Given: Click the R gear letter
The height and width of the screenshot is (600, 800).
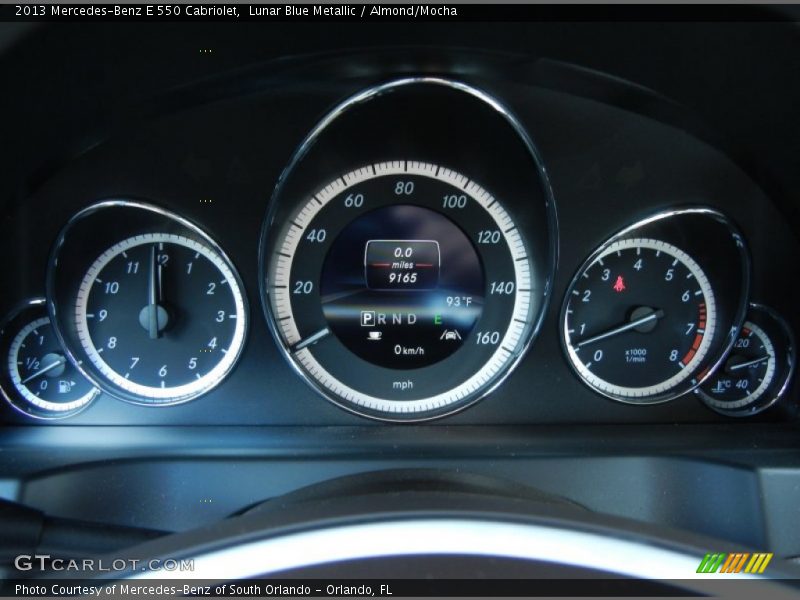Looking at the screenshot, I should point(382,319).
